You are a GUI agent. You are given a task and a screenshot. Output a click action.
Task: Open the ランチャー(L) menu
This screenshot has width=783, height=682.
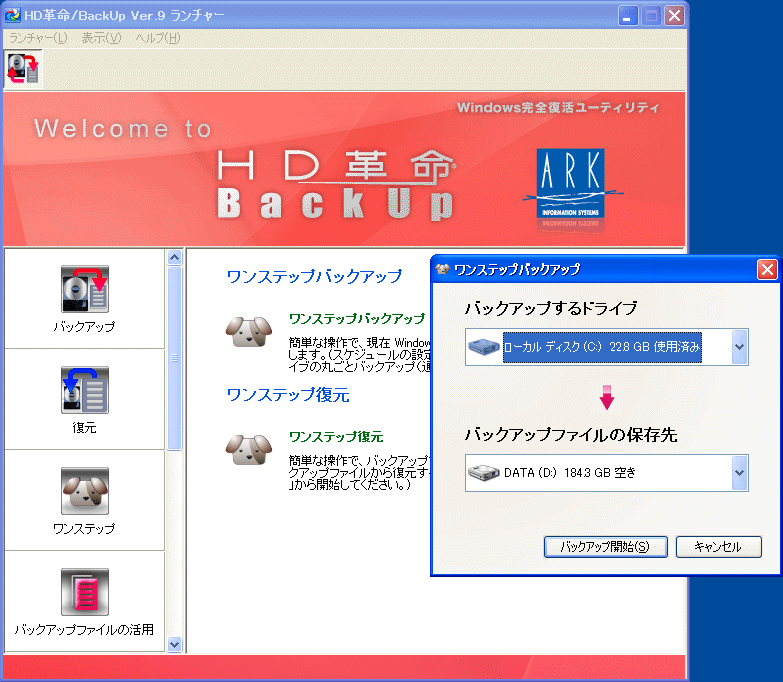pyautogui.click(x=38, y=38)
